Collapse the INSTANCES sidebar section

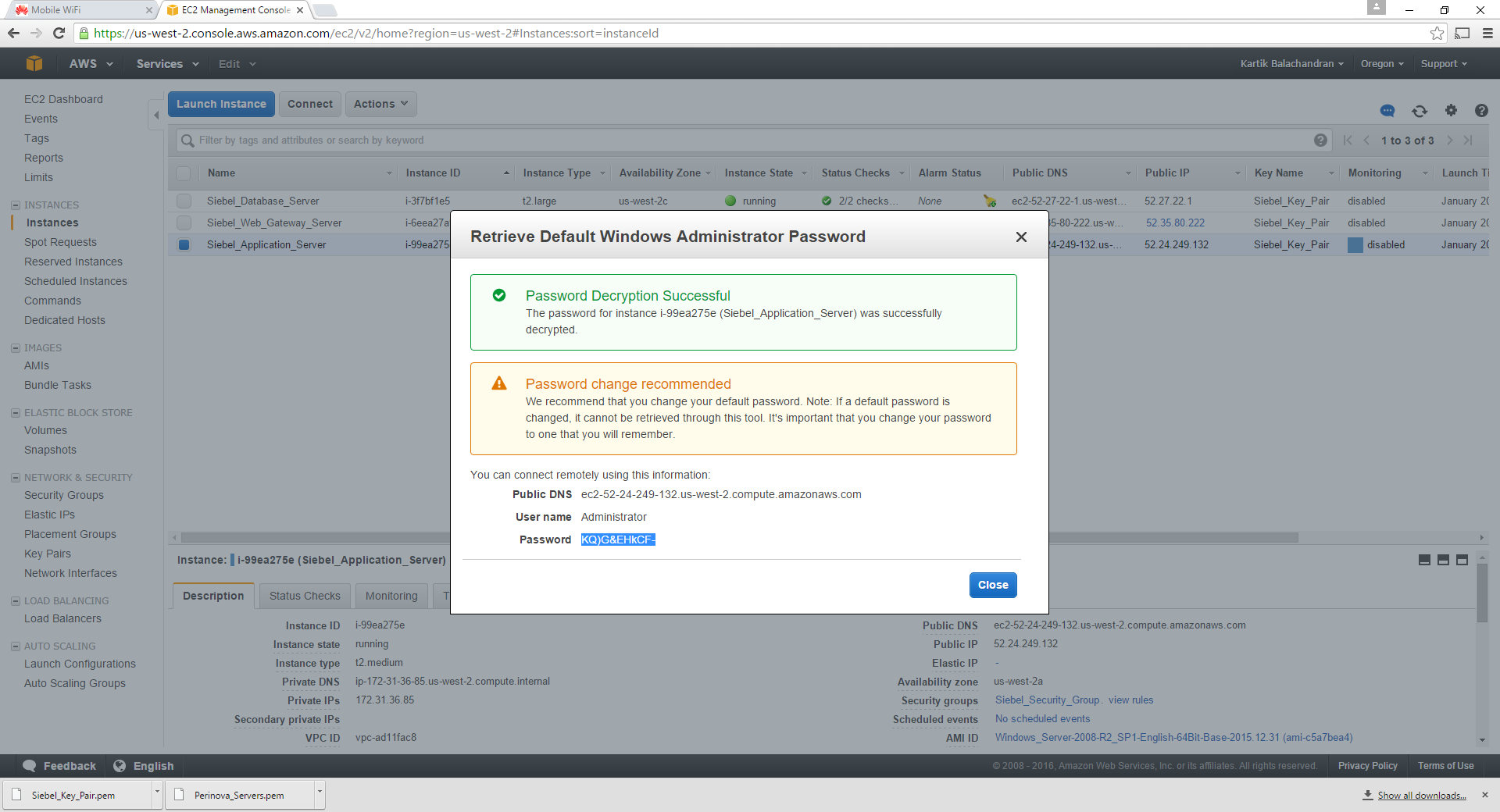[x=16, y=205]
